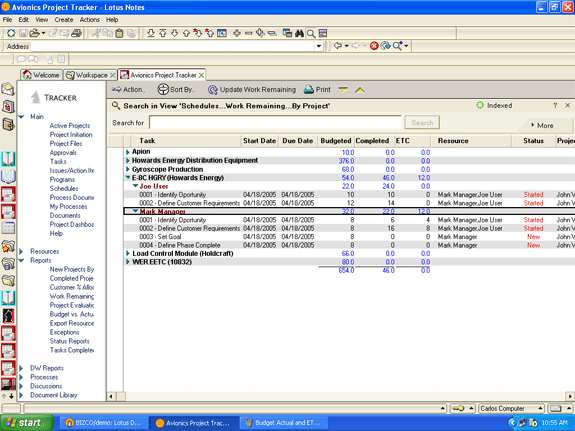Image resolution: width=575 pixels, height=431 pixels.
Task: Open Exceptions under Reports
Action: pyautogui.click(x=65, y=332)
